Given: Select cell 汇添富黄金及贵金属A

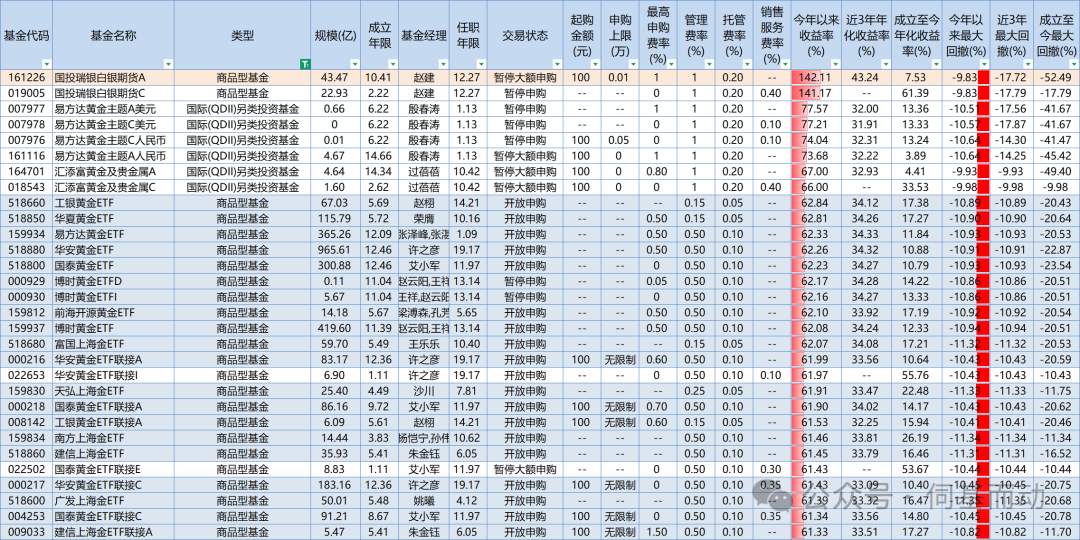Looking at the screenshot, I should [113, 171].
